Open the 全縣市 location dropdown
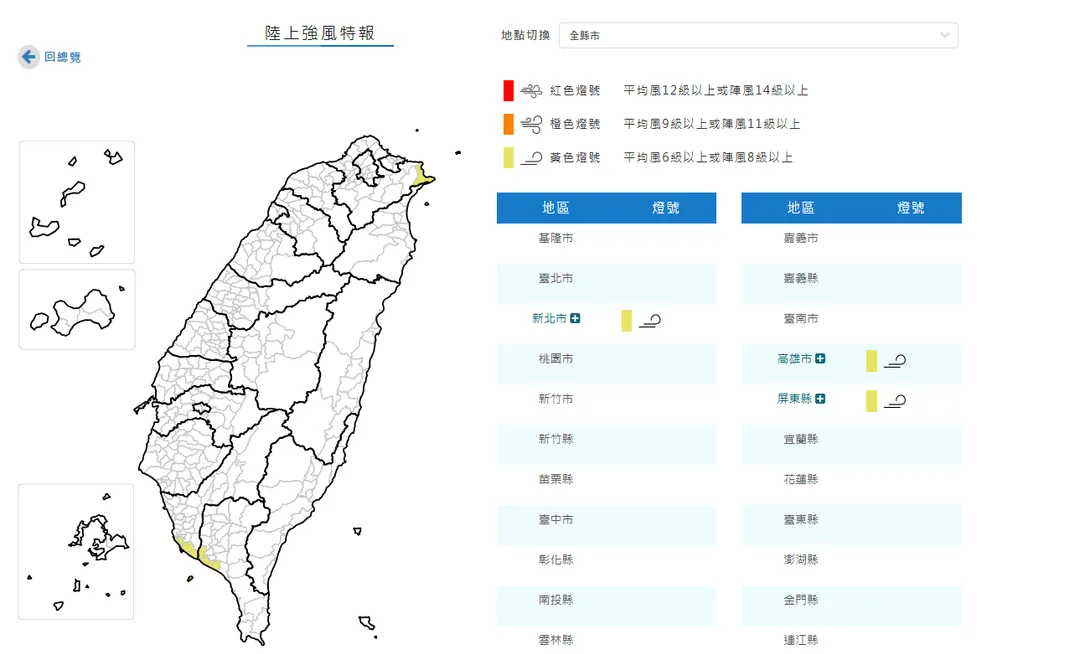 758,35
